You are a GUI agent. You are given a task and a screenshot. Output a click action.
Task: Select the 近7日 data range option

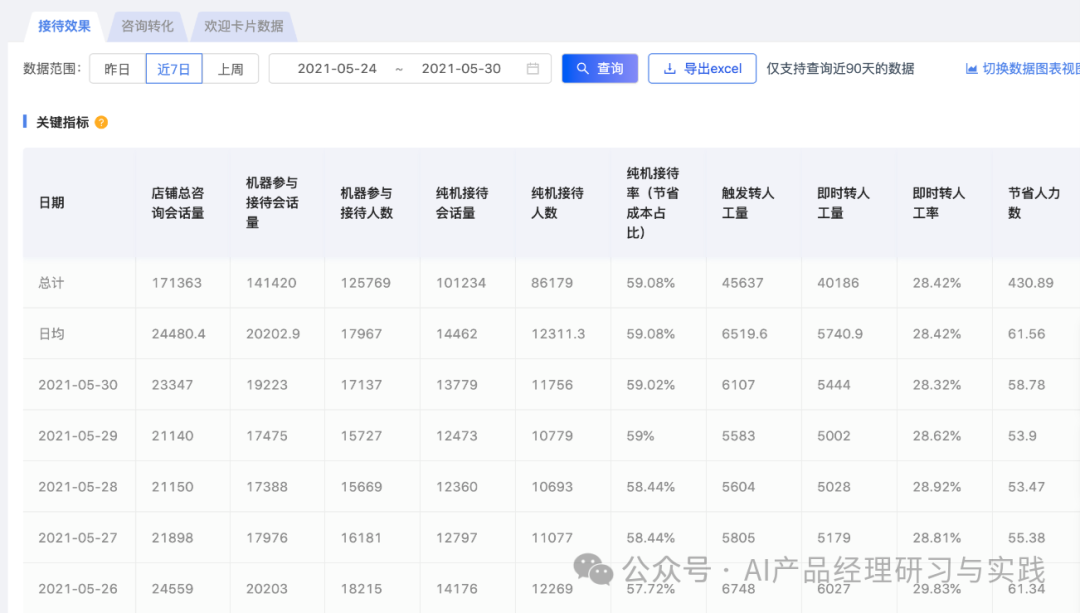[174, 69]
